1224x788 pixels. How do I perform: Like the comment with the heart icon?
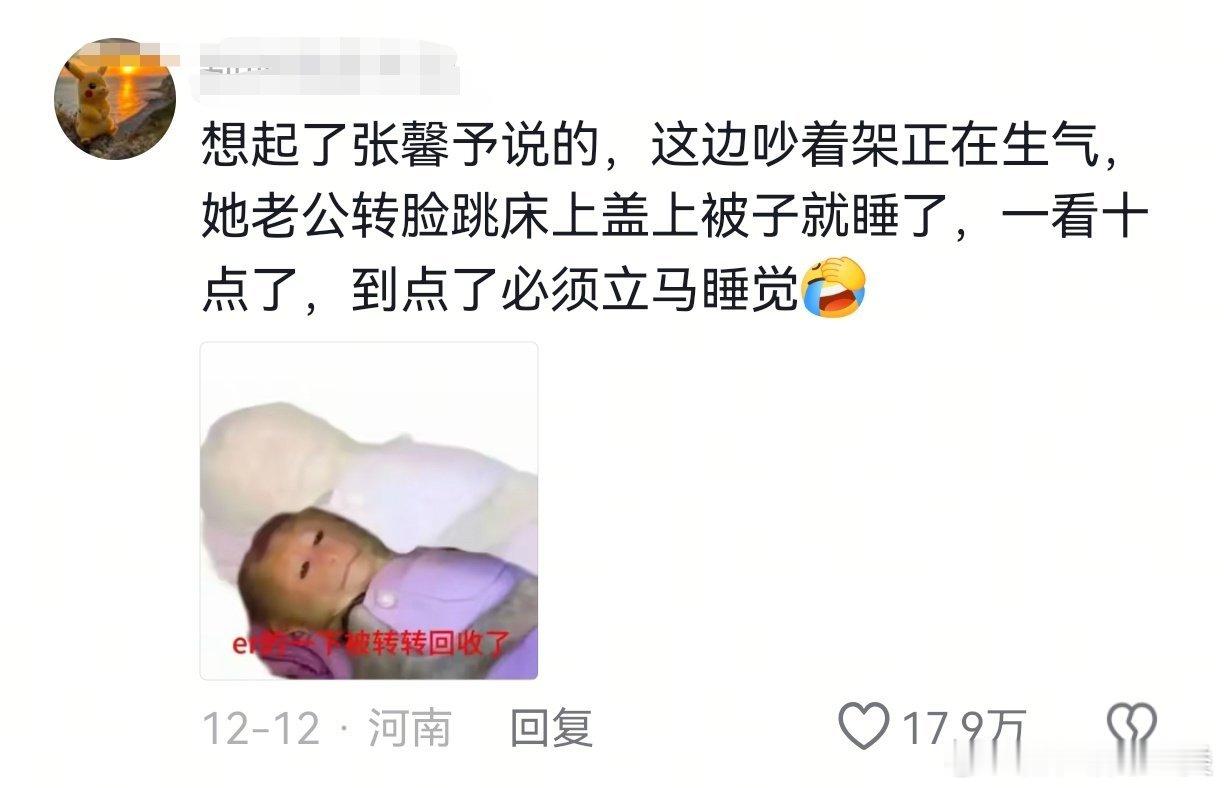coord(863,725)
